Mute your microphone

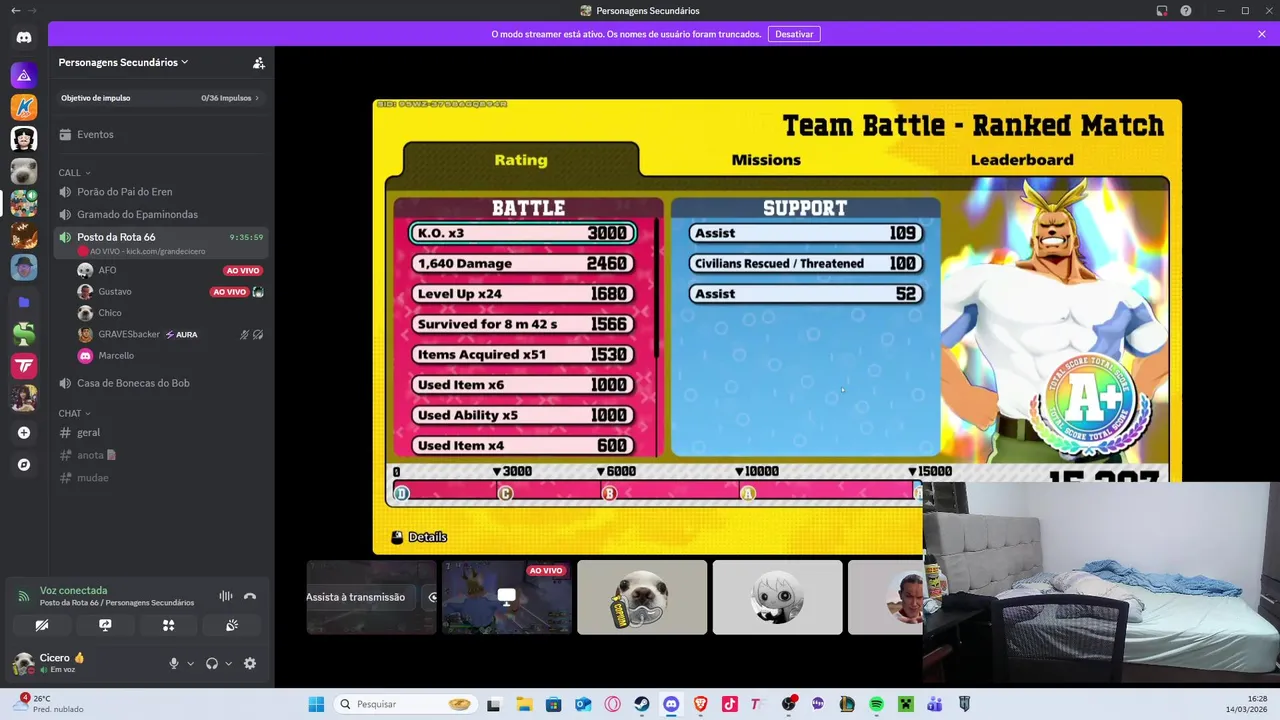174,663
